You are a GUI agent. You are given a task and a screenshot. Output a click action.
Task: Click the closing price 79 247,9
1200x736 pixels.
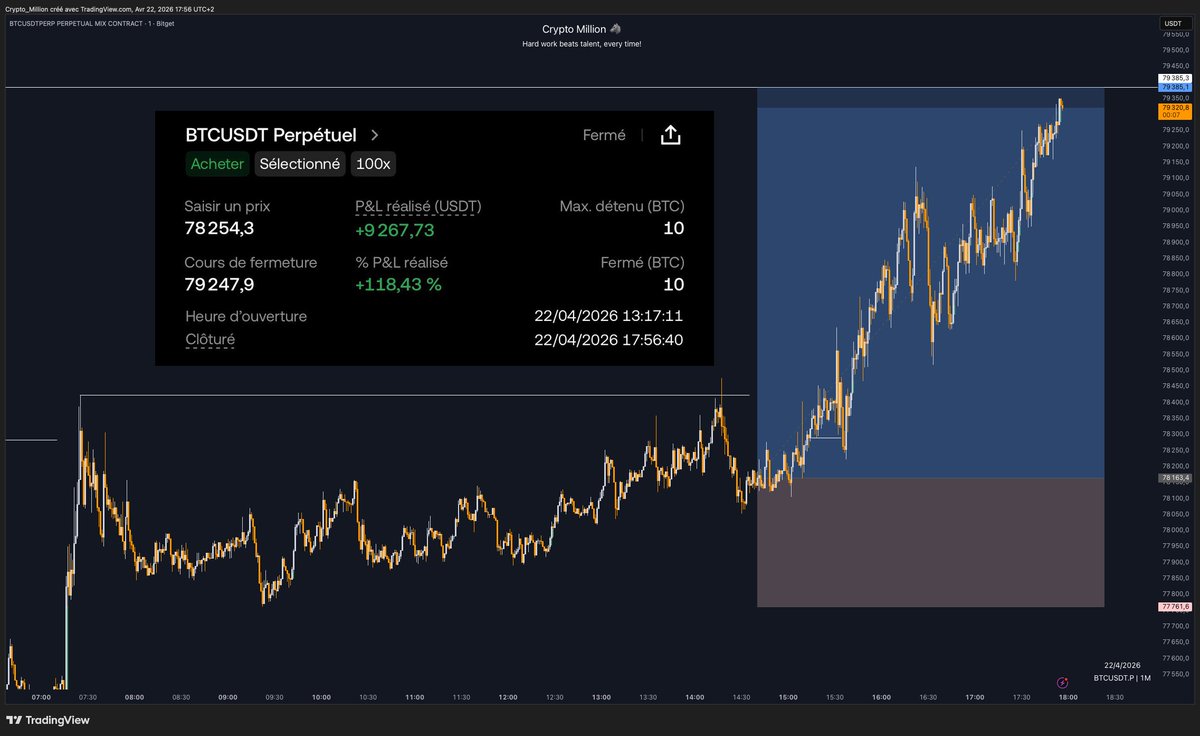pyautogui.click(x=219, y=284)
